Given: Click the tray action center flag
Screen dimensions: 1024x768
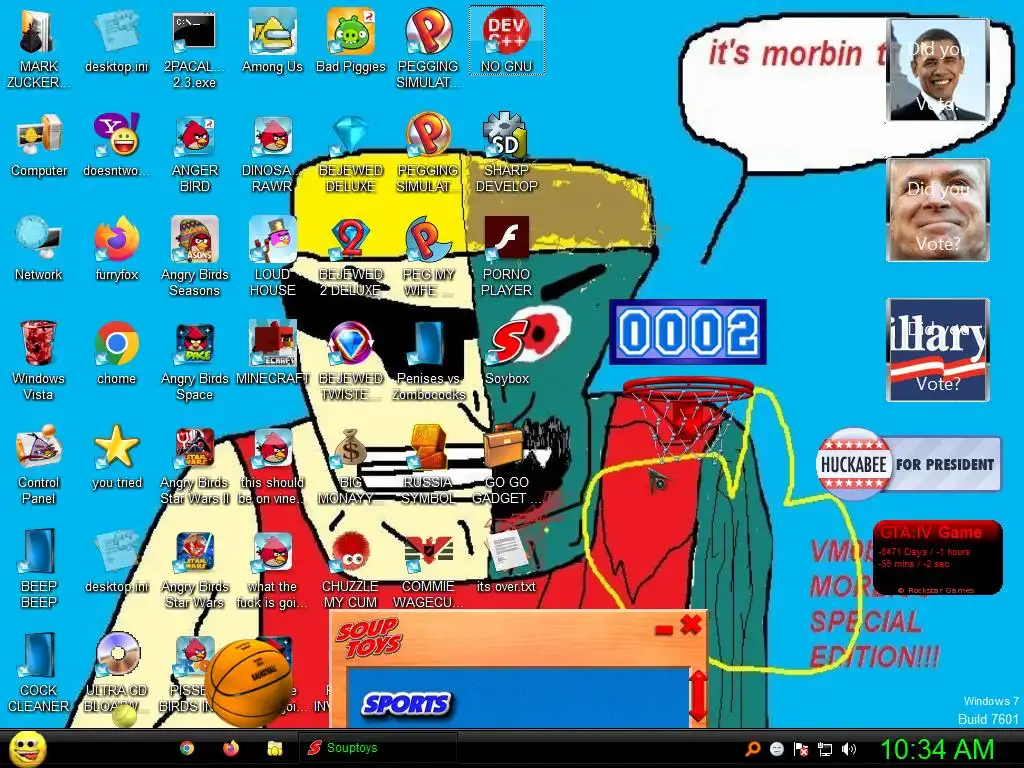Looking at the screenshot, I should [801, 749].
